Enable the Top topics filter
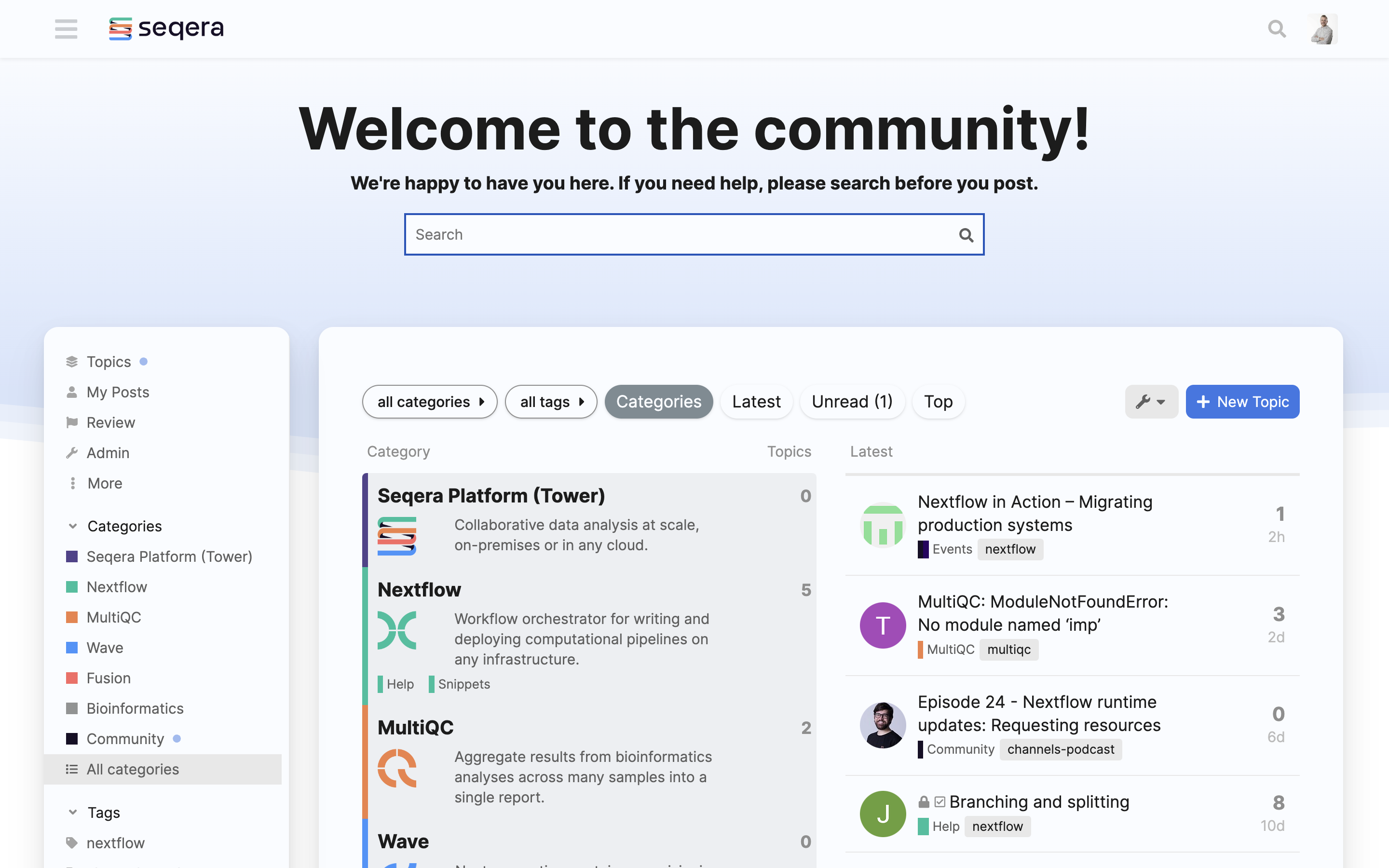This screenshot has height=868, width=1389. coord(938,401)
